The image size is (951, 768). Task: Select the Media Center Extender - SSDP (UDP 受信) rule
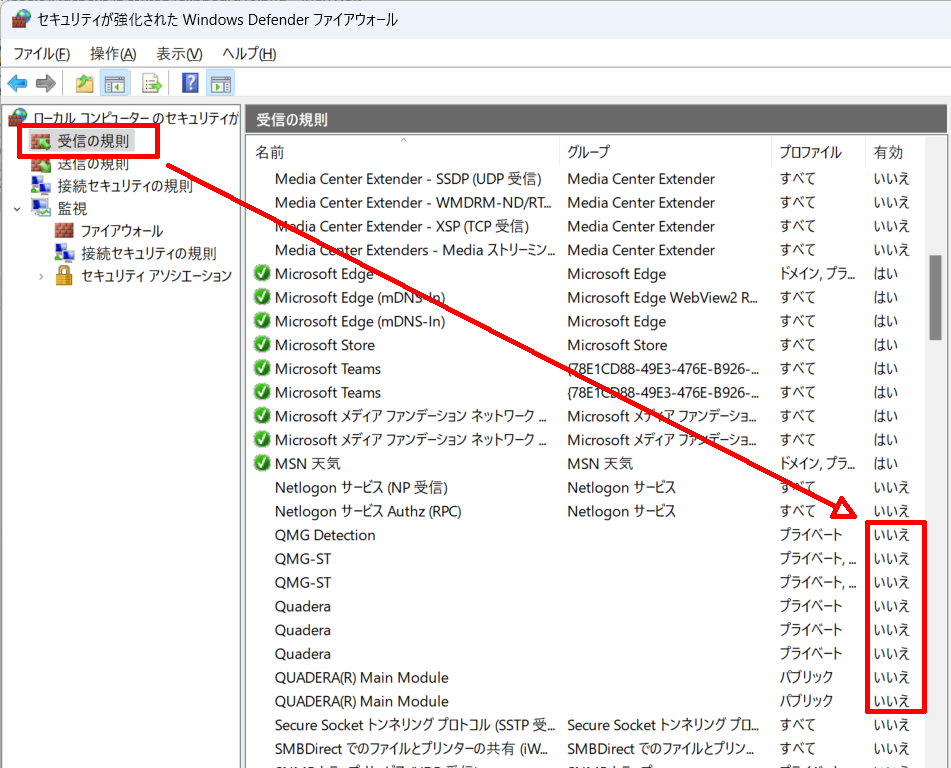coord(408,179)
